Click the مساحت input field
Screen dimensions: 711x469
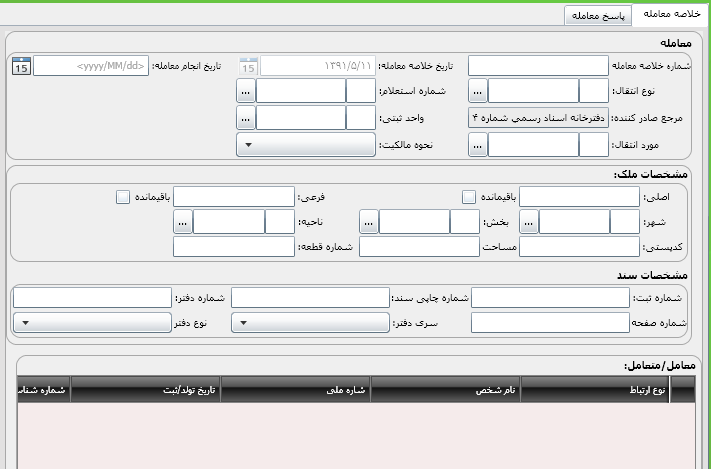pyautogui.click(x=419, y=247)
